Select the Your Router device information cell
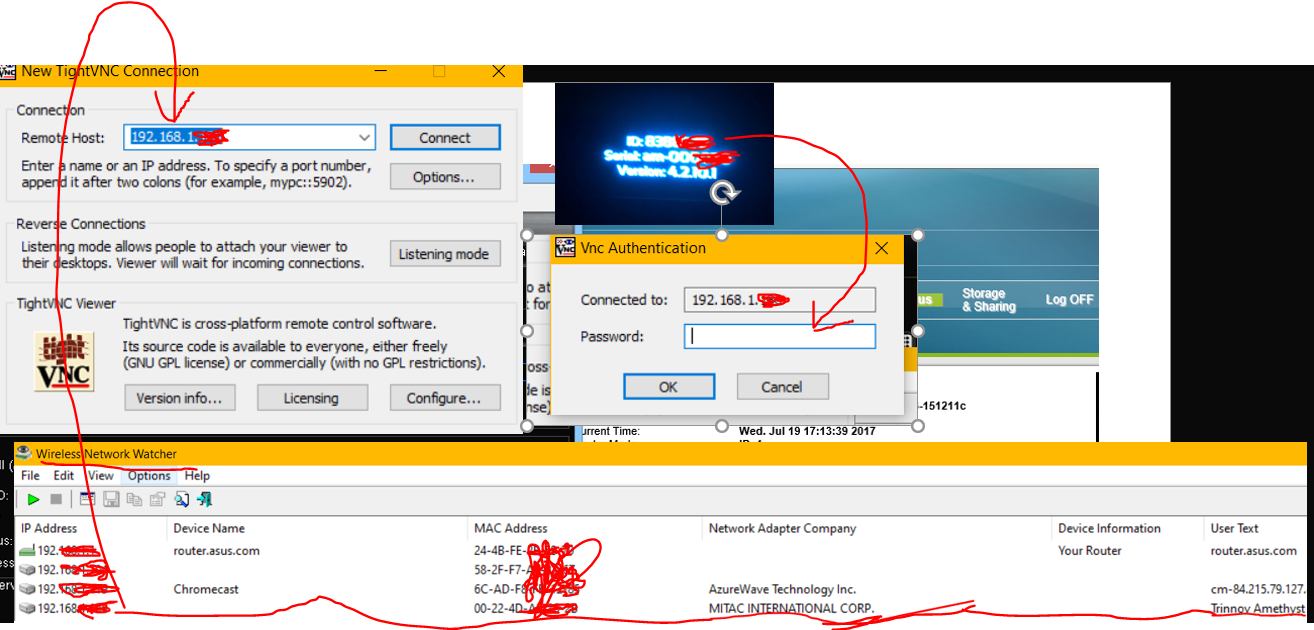Image resolution: width=1314 pixels, height=630 pixels. click(x=1090, y=551)
